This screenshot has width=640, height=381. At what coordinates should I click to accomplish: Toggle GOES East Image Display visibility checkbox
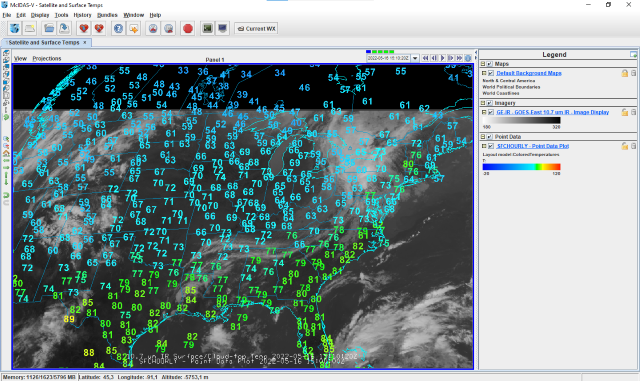(491, 112)
